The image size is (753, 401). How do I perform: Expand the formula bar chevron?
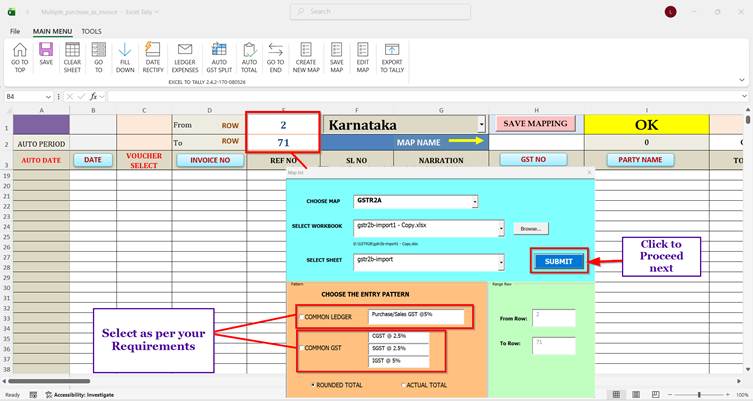pyautogui.click(x=744, y=97)
